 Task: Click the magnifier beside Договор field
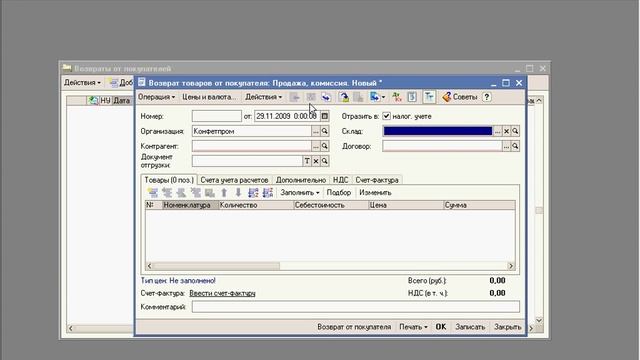[x=515, y=146]
